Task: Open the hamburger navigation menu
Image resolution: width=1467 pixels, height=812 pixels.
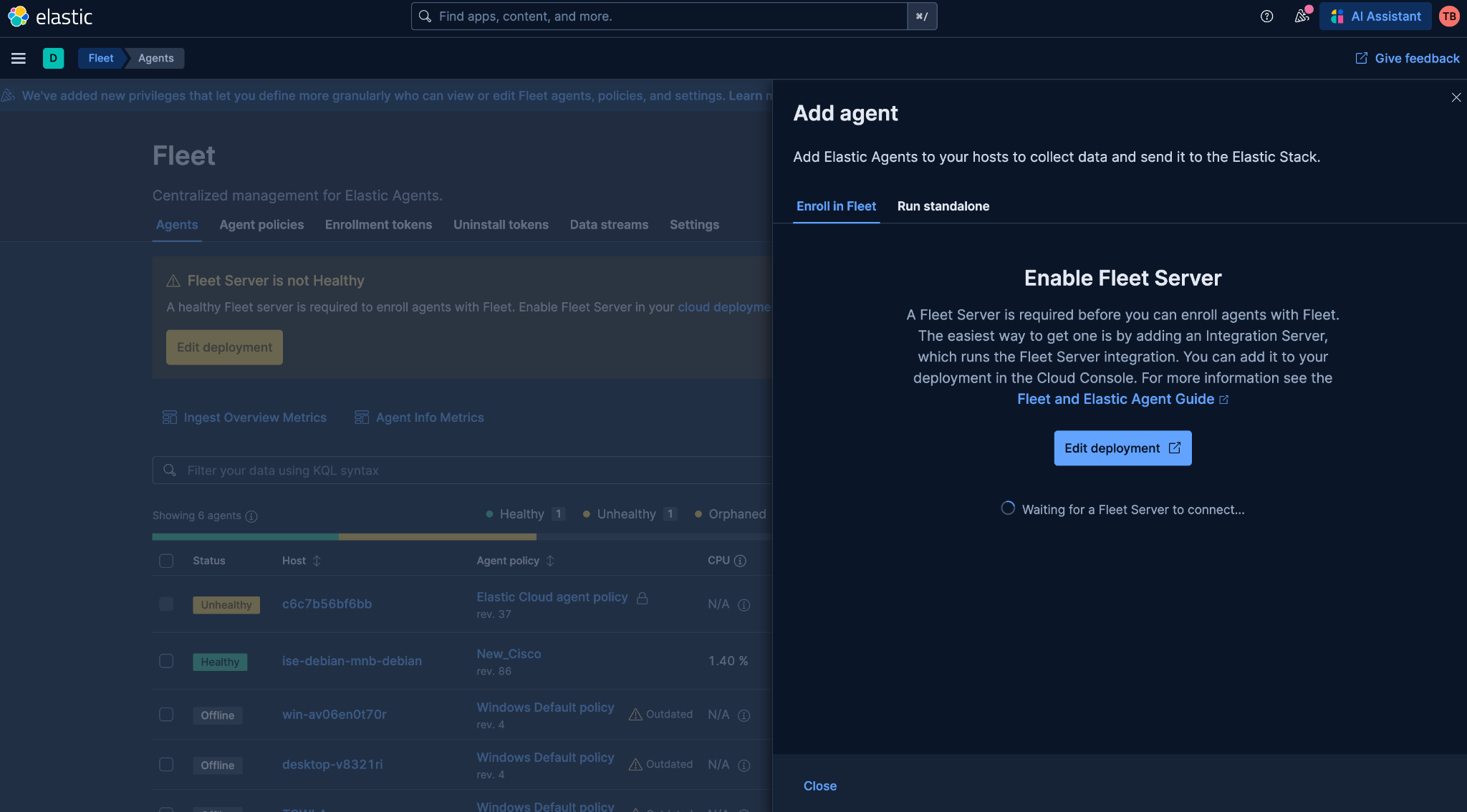Action: (x=19, y=58)
